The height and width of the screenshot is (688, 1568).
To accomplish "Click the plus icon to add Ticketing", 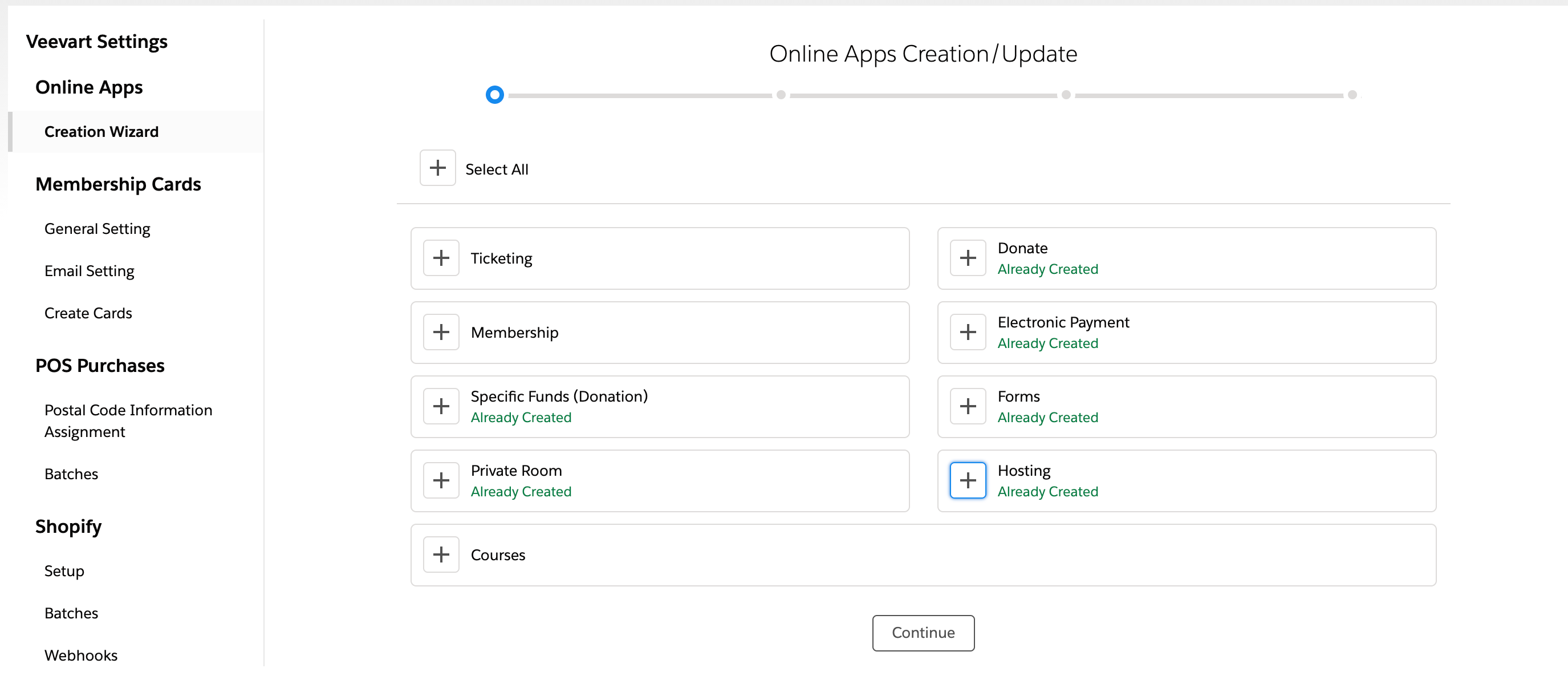I will pyautogui.click(x=441, y=257).
